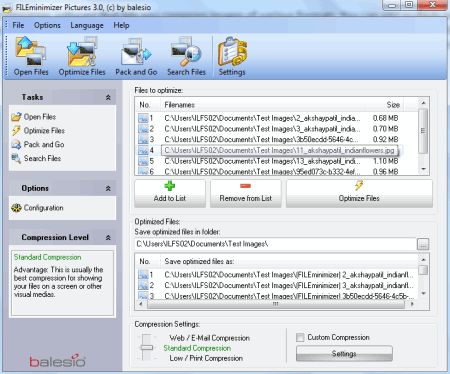Open the Options menu

[x=47, y=25]
